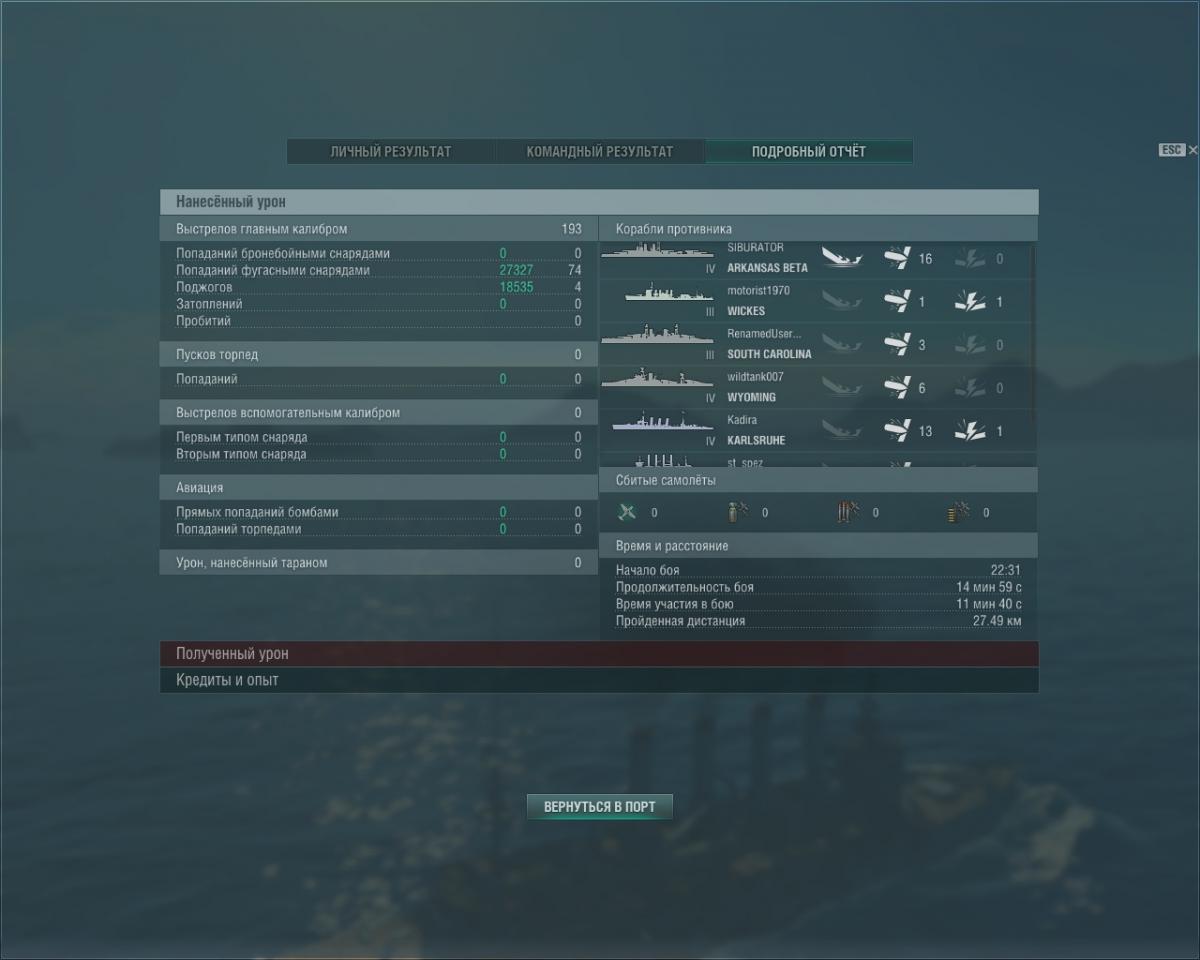Image resolution: width=1200 pixels, height=960 pixels.
Task: Click player name motorist1970
Action: pyautogui.click(x=758, y=290)
